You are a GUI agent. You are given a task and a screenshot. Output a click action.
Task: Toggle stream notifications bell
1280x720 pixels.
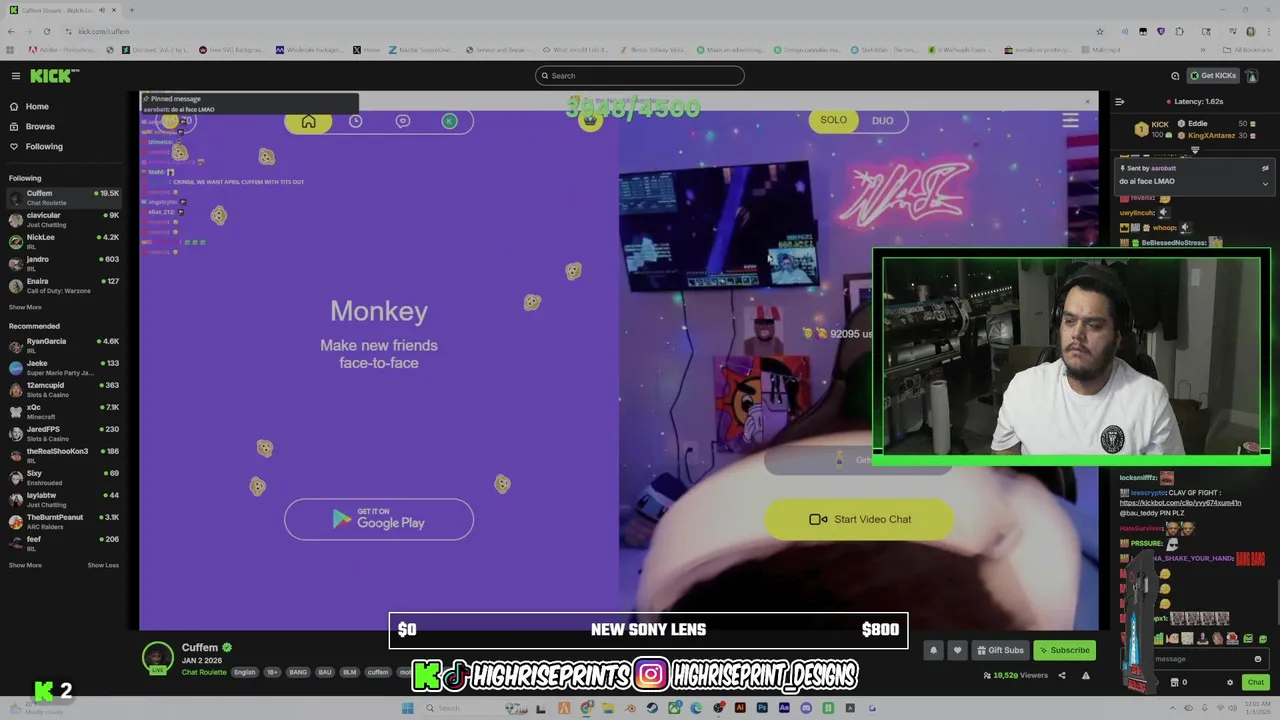pos(933,650)
